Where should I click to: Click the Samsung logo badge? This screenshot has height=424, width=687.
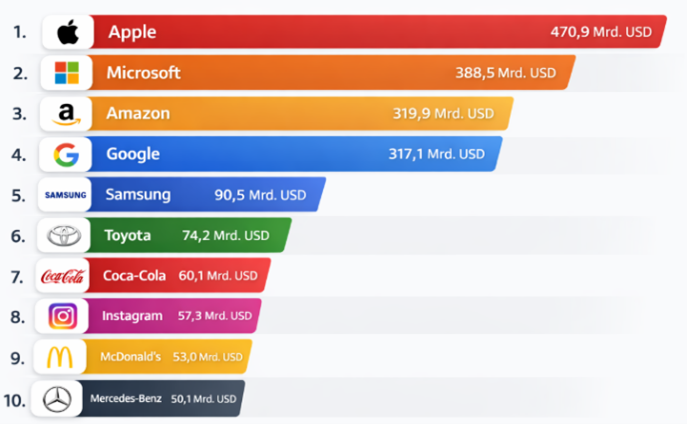tap(66, 195)
